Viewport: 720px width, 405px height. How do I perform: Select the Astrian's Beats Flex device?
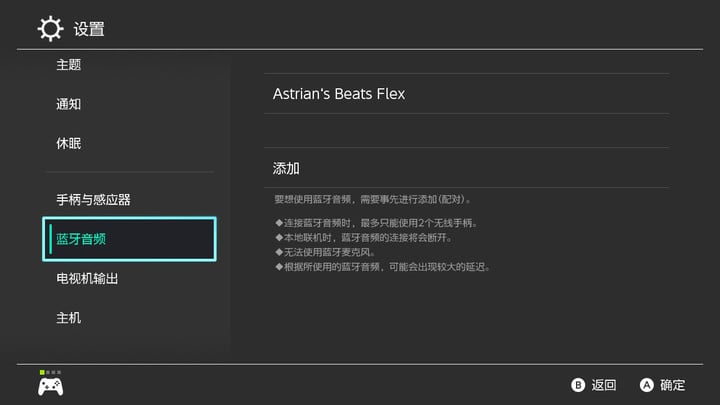467,94
